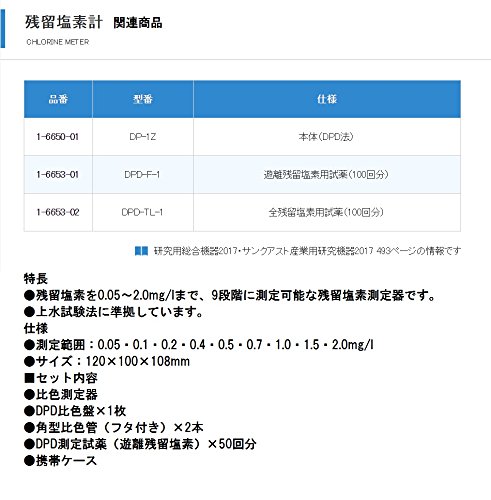Select model DP-1Z cell
Image resolution: width=491 pixels, height=500 pixels.
[x=143, y=137]
